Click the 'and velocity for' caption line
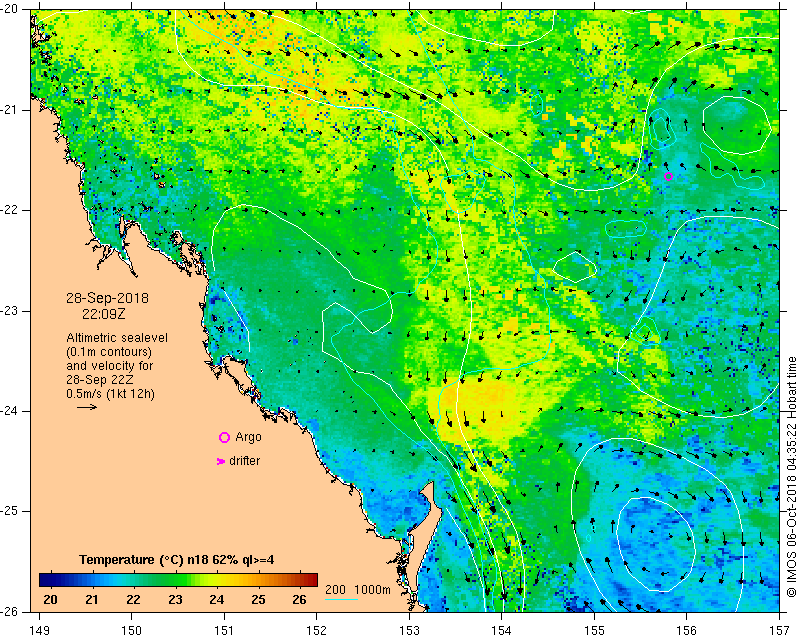This screenshot has height=640, width=800. (110, 366)
